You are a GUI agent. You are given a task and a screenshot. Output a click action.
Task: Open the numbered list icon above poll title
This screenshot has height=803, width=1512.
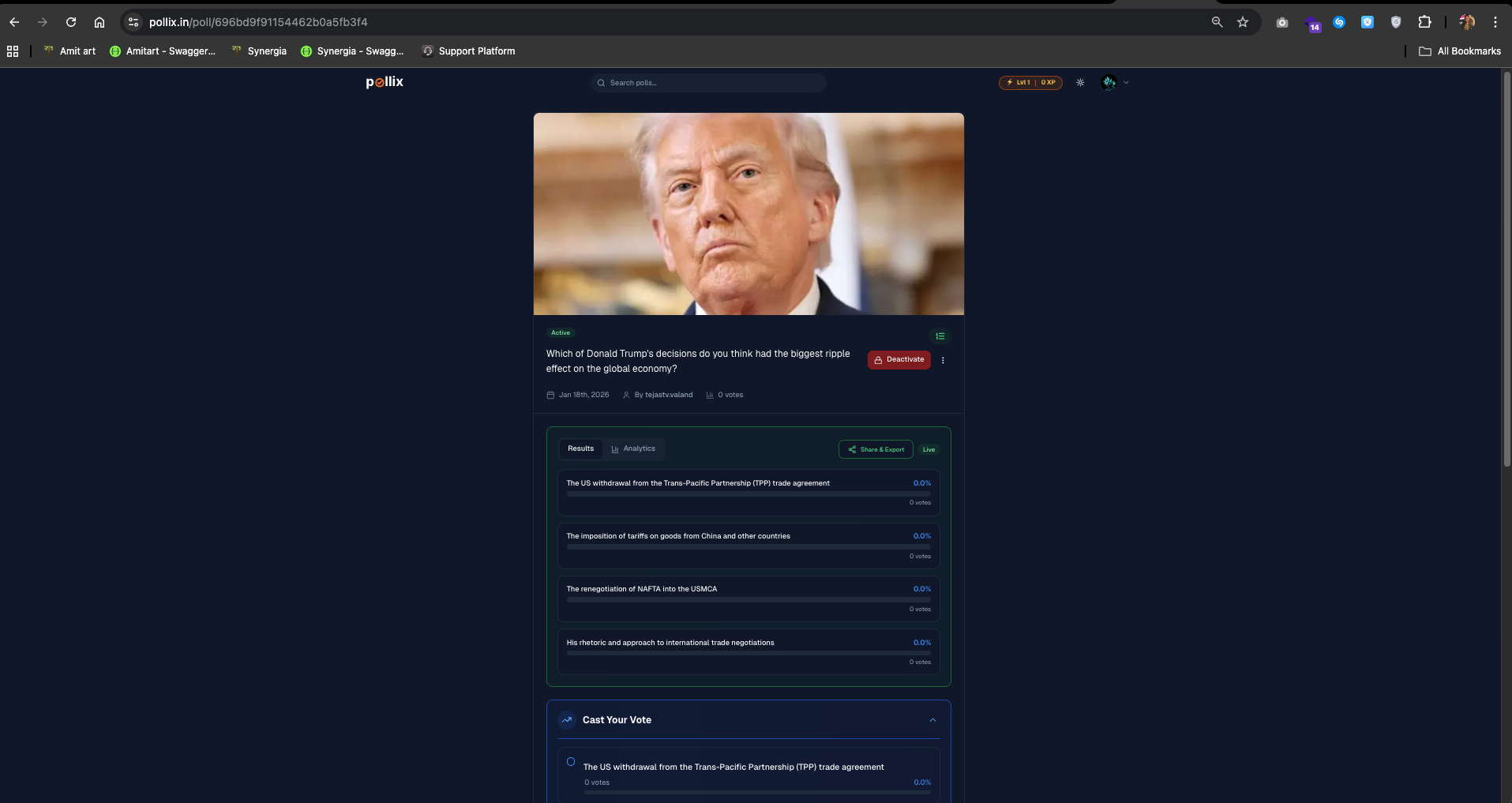pos(940,336)
